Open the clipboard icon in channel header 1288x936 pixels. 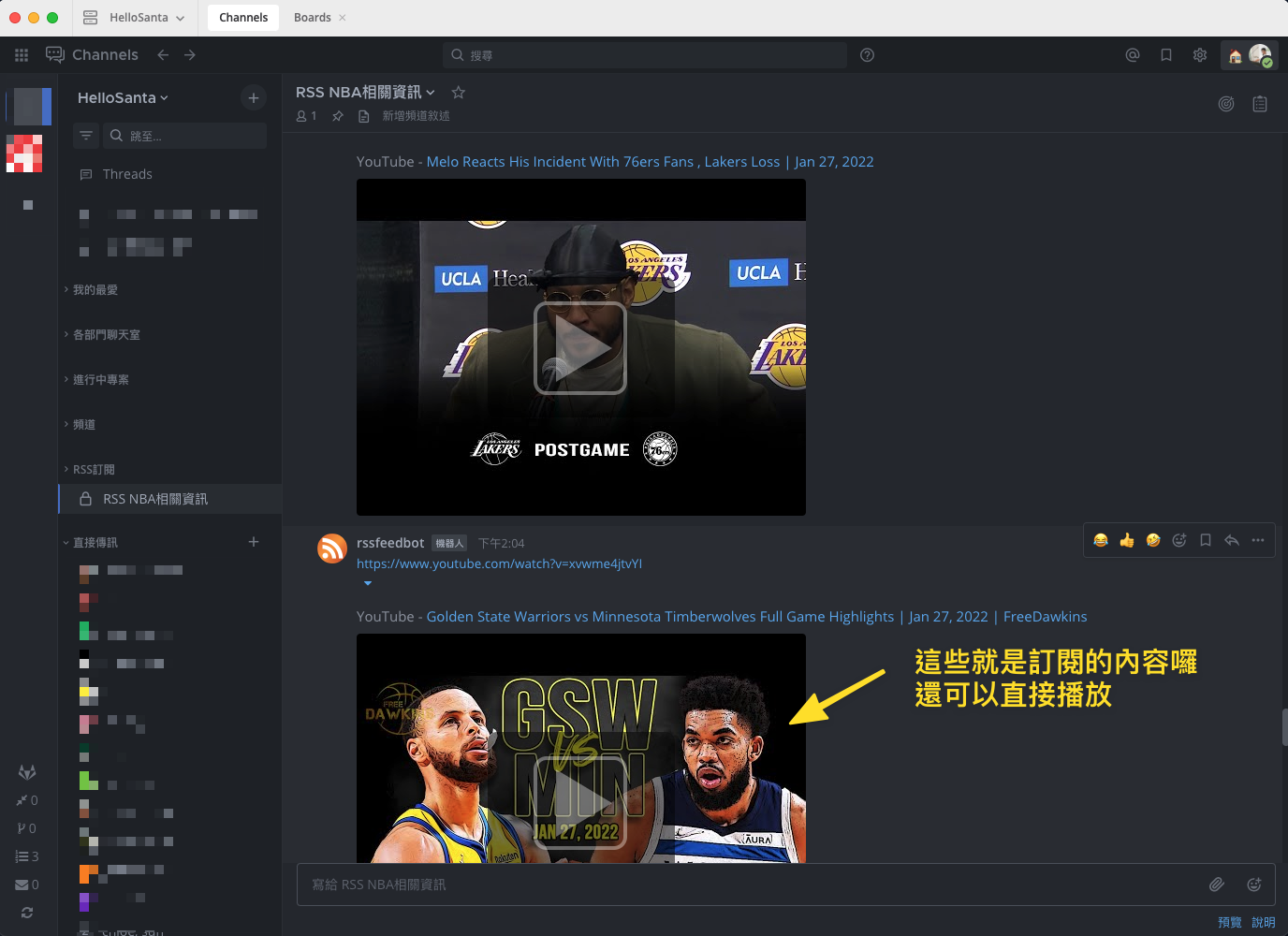(1260, 104)
